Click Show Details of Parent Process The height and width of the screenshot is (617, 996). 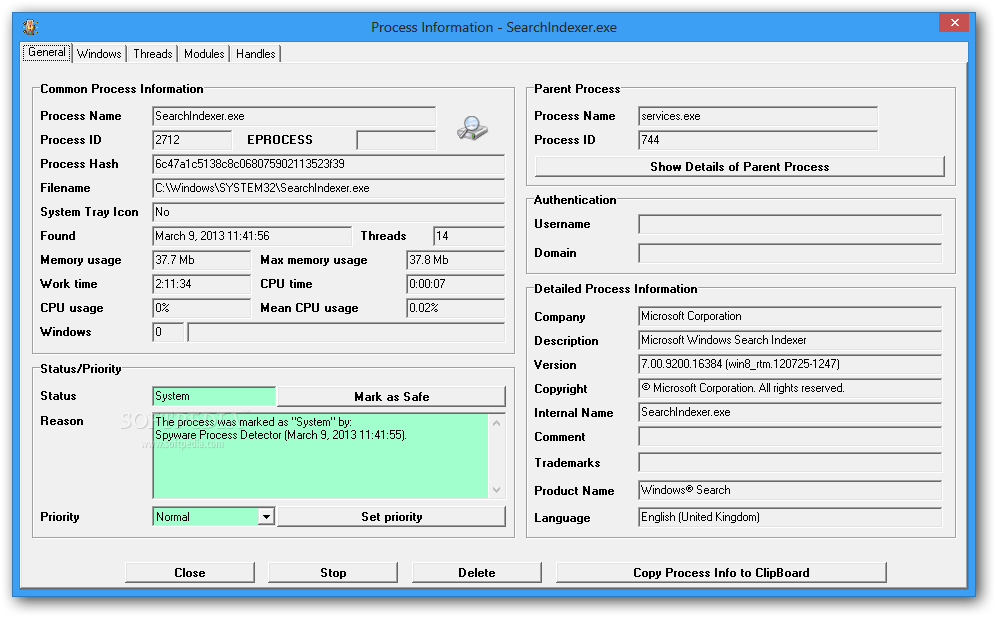click(739, 166)
